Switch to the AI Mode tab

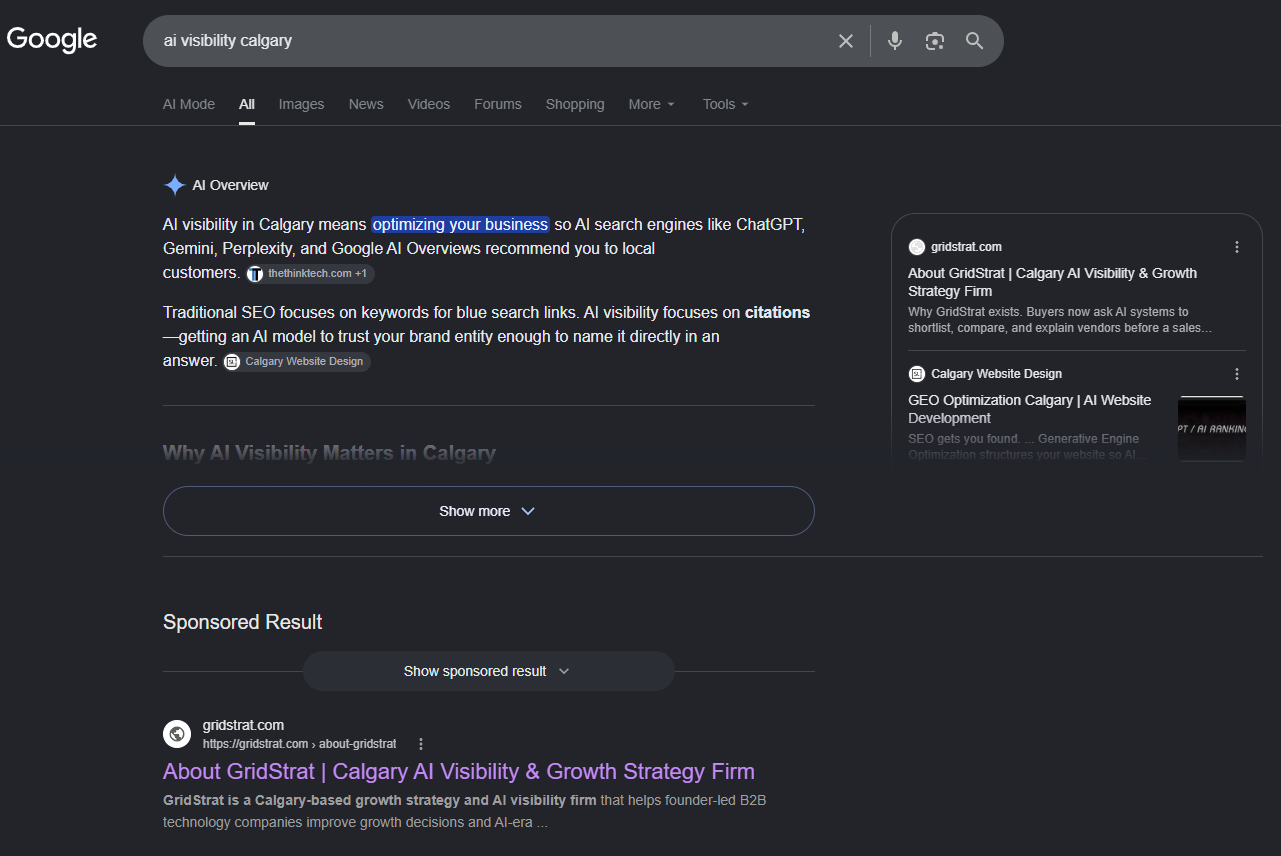pyautogui.click(x=189, y=104)
